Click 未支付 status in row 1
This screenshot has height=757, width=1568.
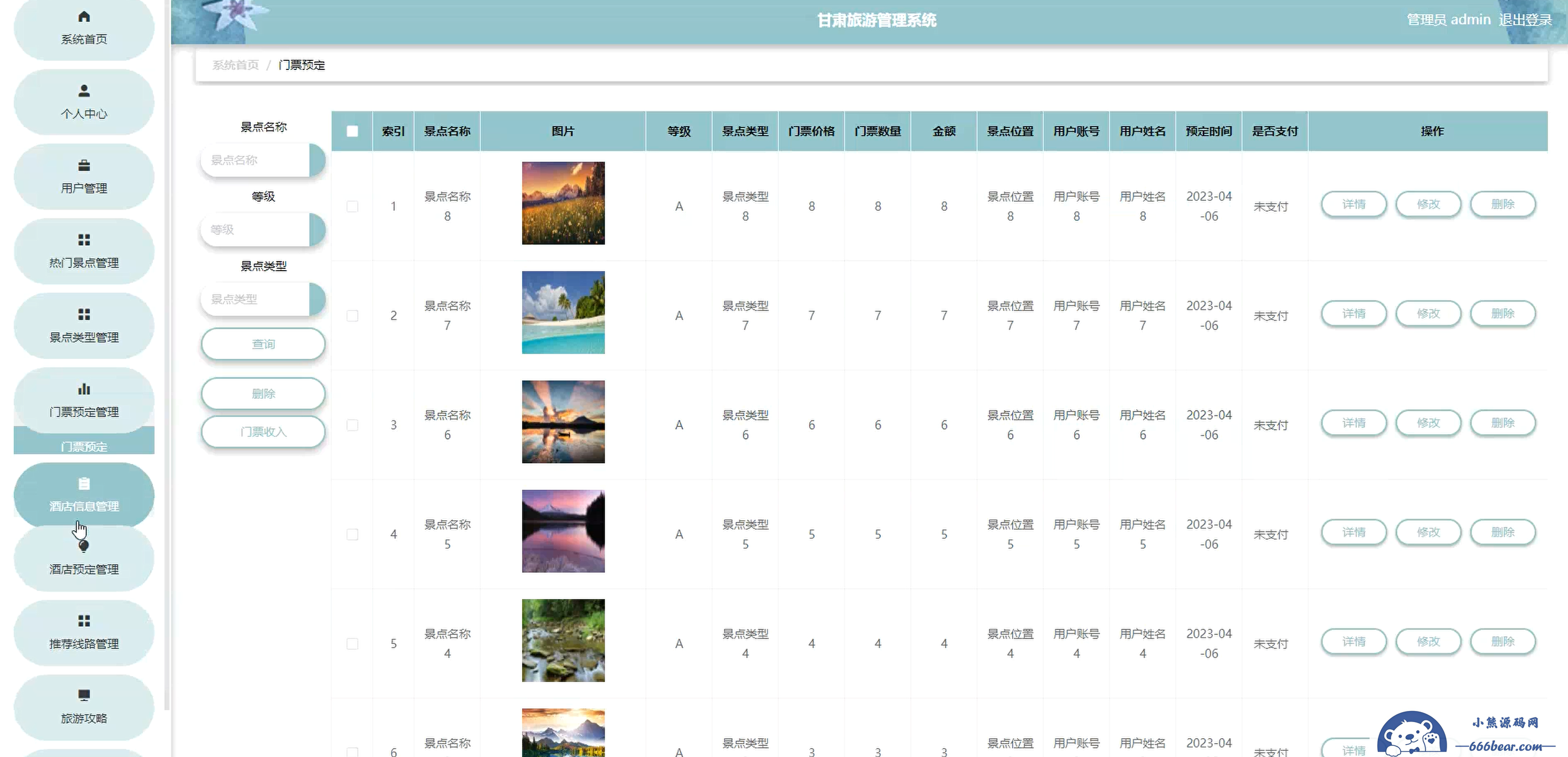[x=1271, y=206]
